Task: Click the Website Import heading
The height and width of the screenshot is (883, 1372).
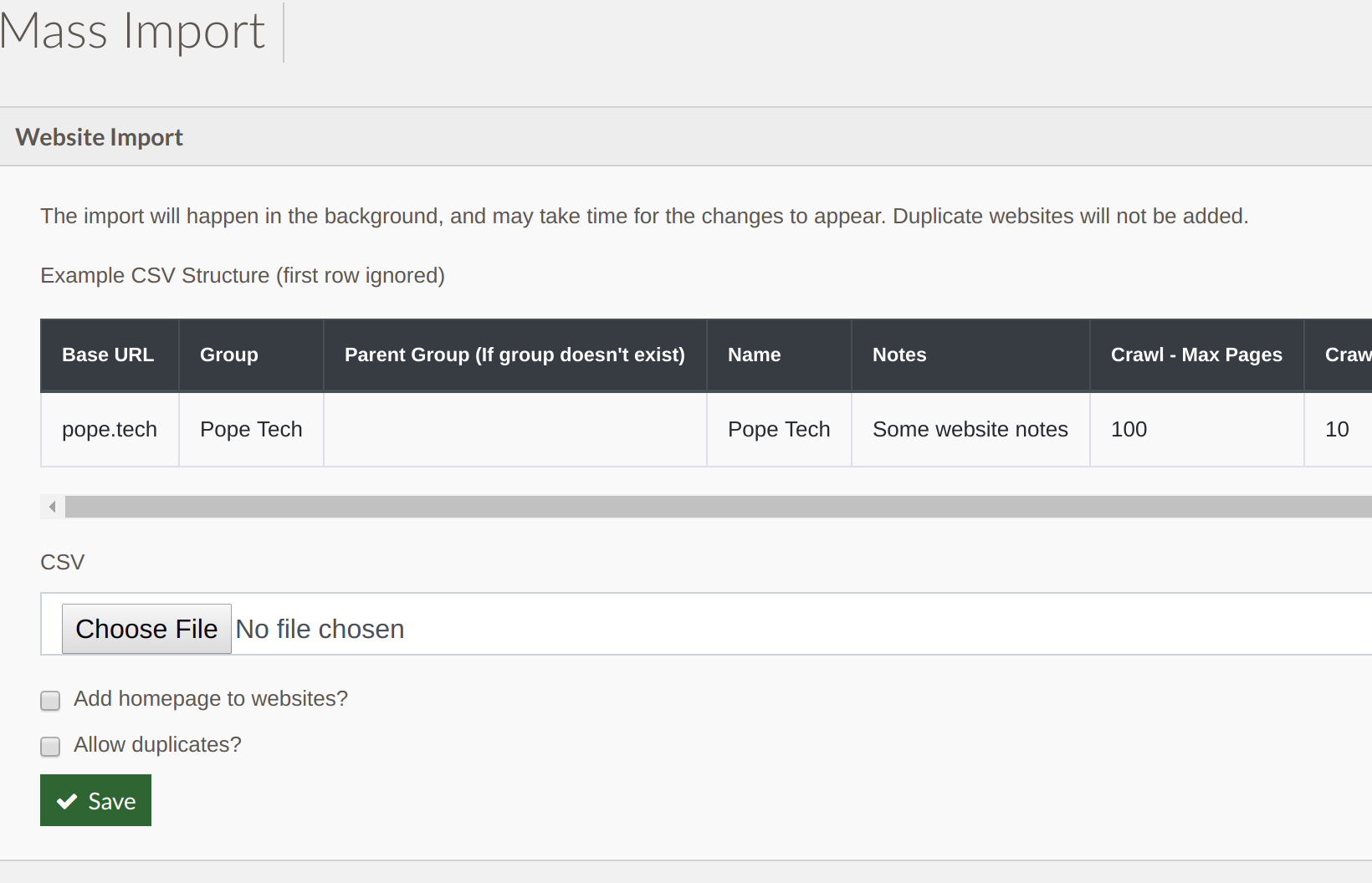Action: tap(100, 137)
